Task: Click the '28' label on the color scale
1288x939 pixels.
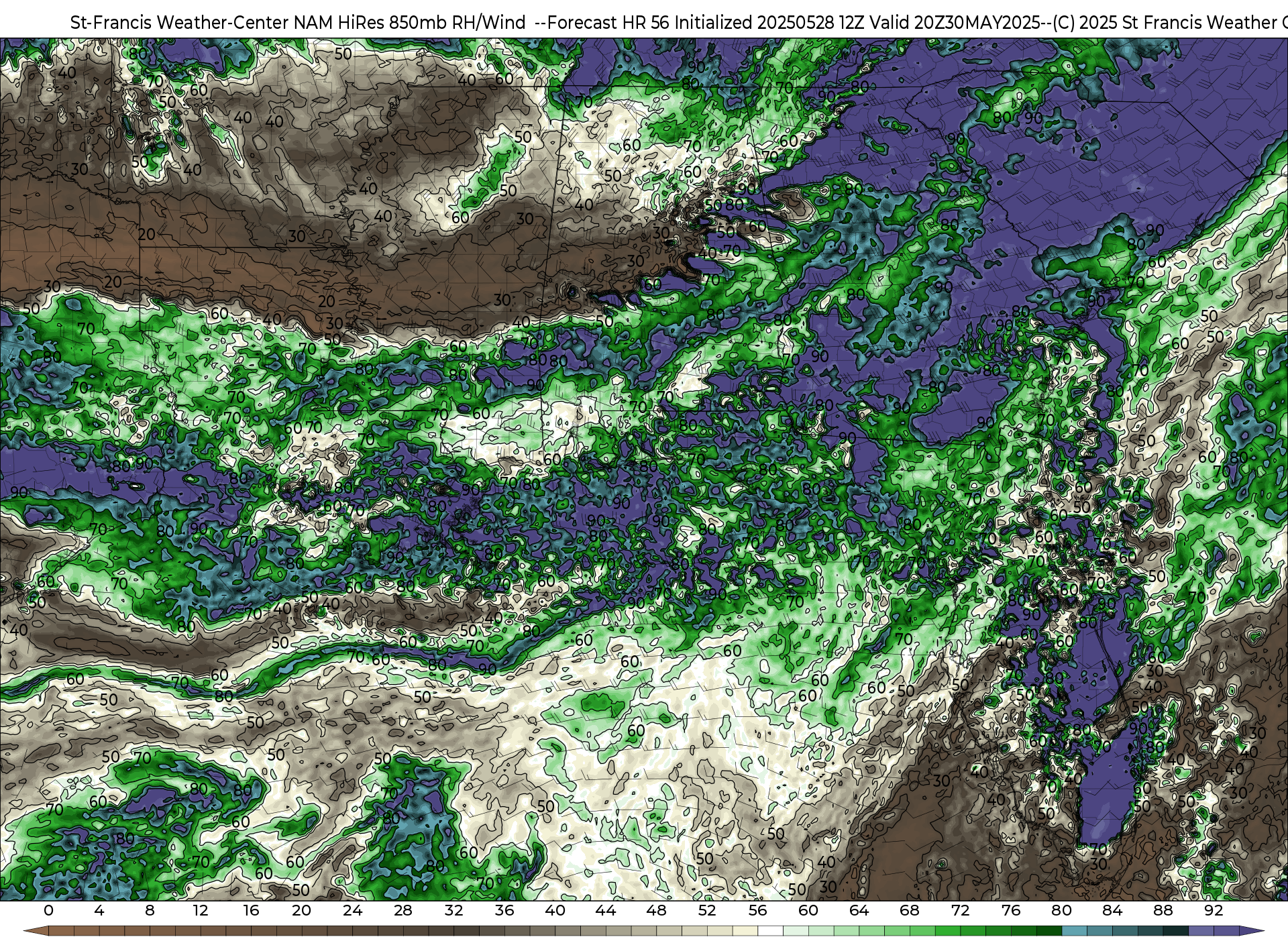Action: point(403,910)
